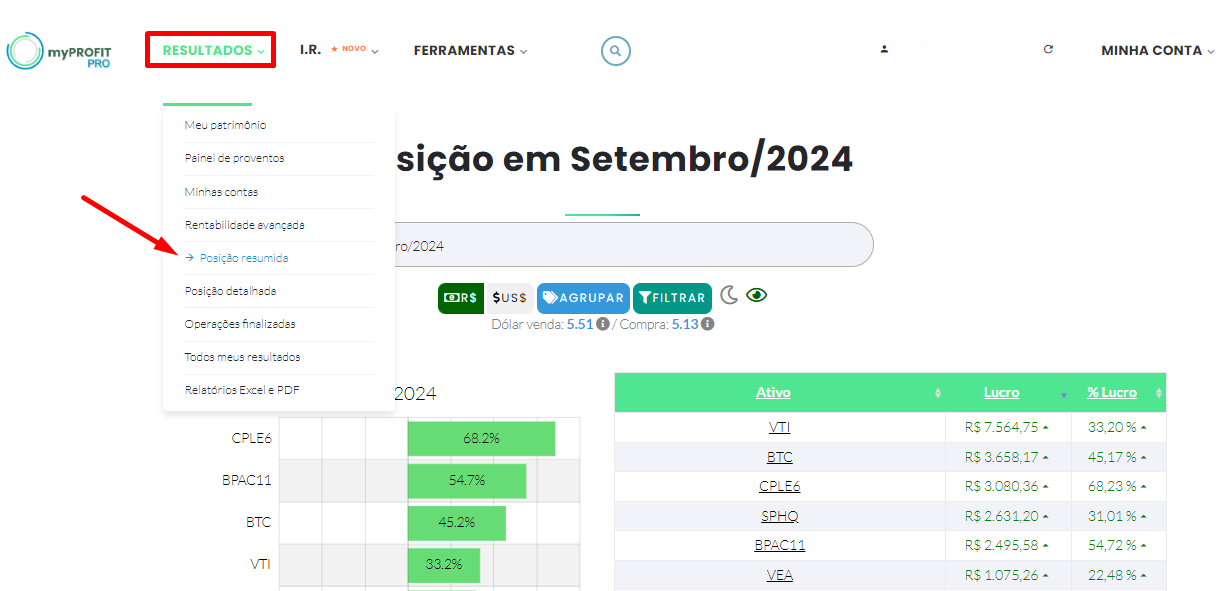Toggle value visibility with eye icon
Image resolution: width=1221 pixels, height=591 pixels.
point(756,295)
